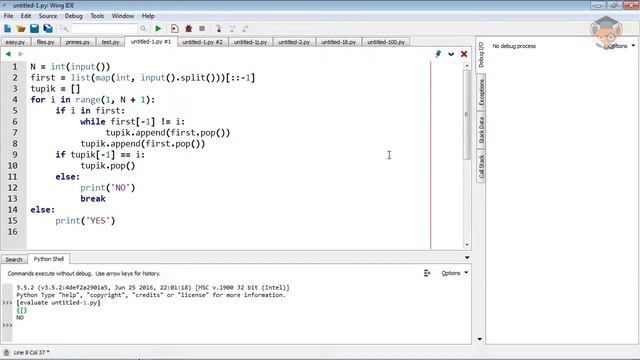This screenshot has height=360, width=640.
Task: Click the editor scrollbar up arrow
Action: [467, 65]
